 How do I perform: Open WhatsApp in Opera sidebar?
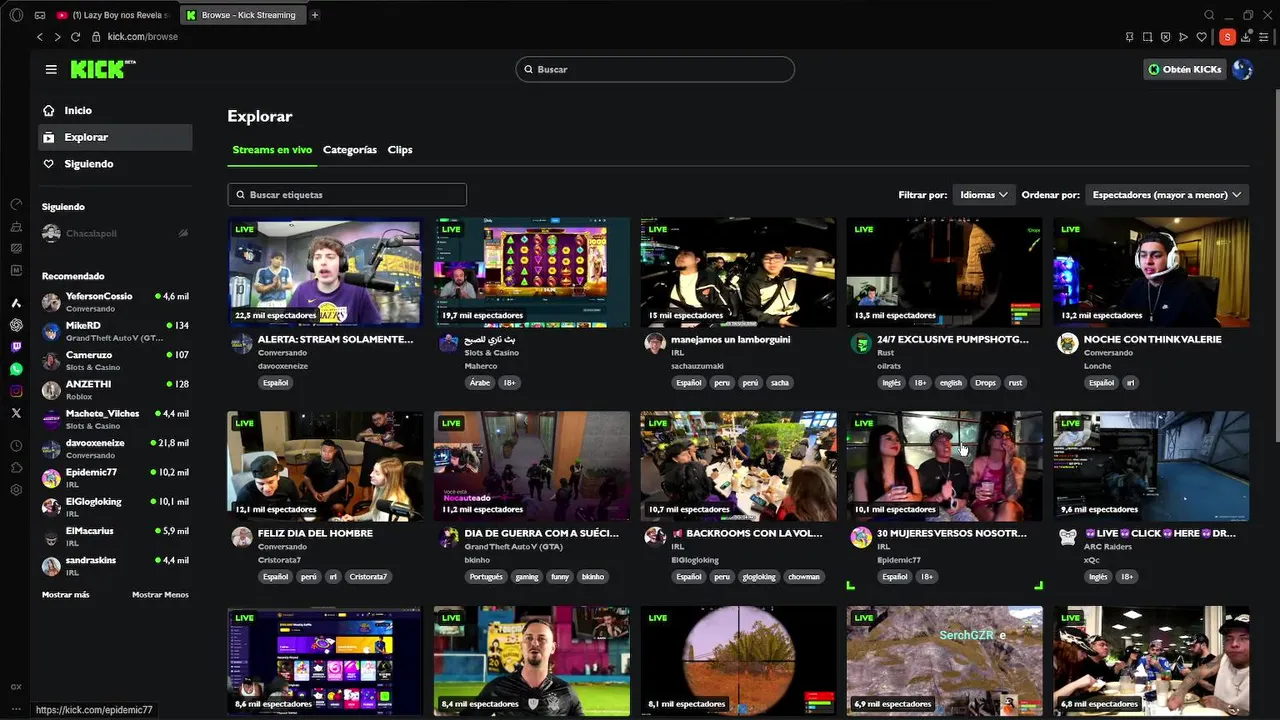click(16, 369)
